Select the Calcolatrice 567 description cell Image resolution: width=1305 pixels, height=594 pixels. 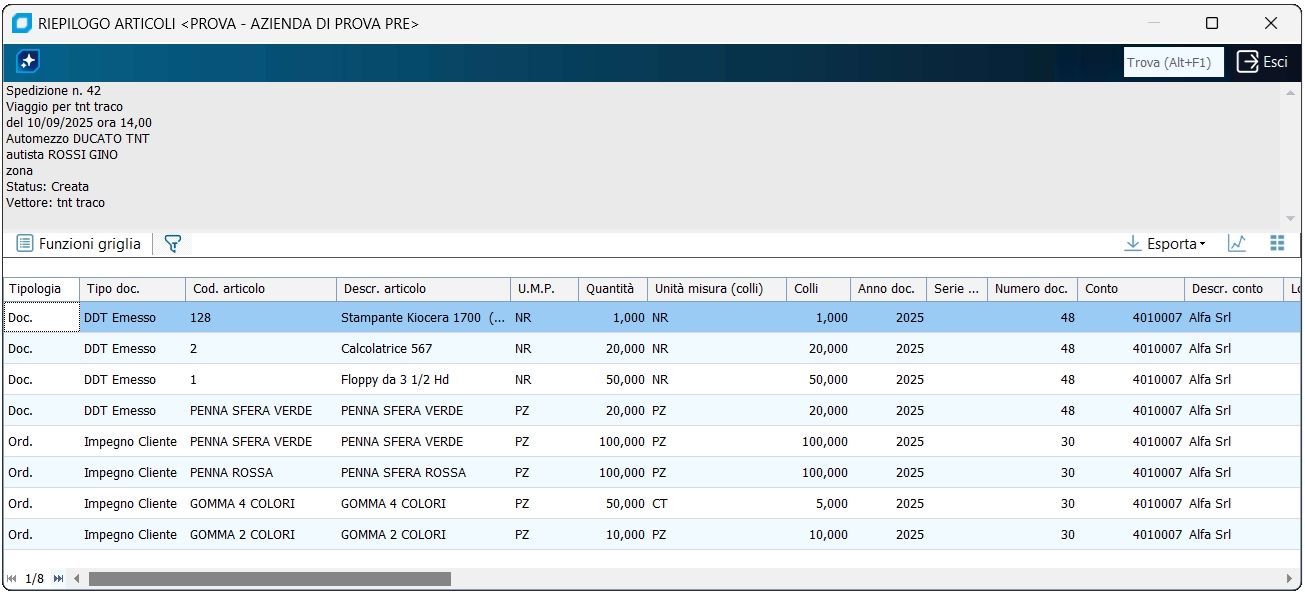[x=424, y=349]
